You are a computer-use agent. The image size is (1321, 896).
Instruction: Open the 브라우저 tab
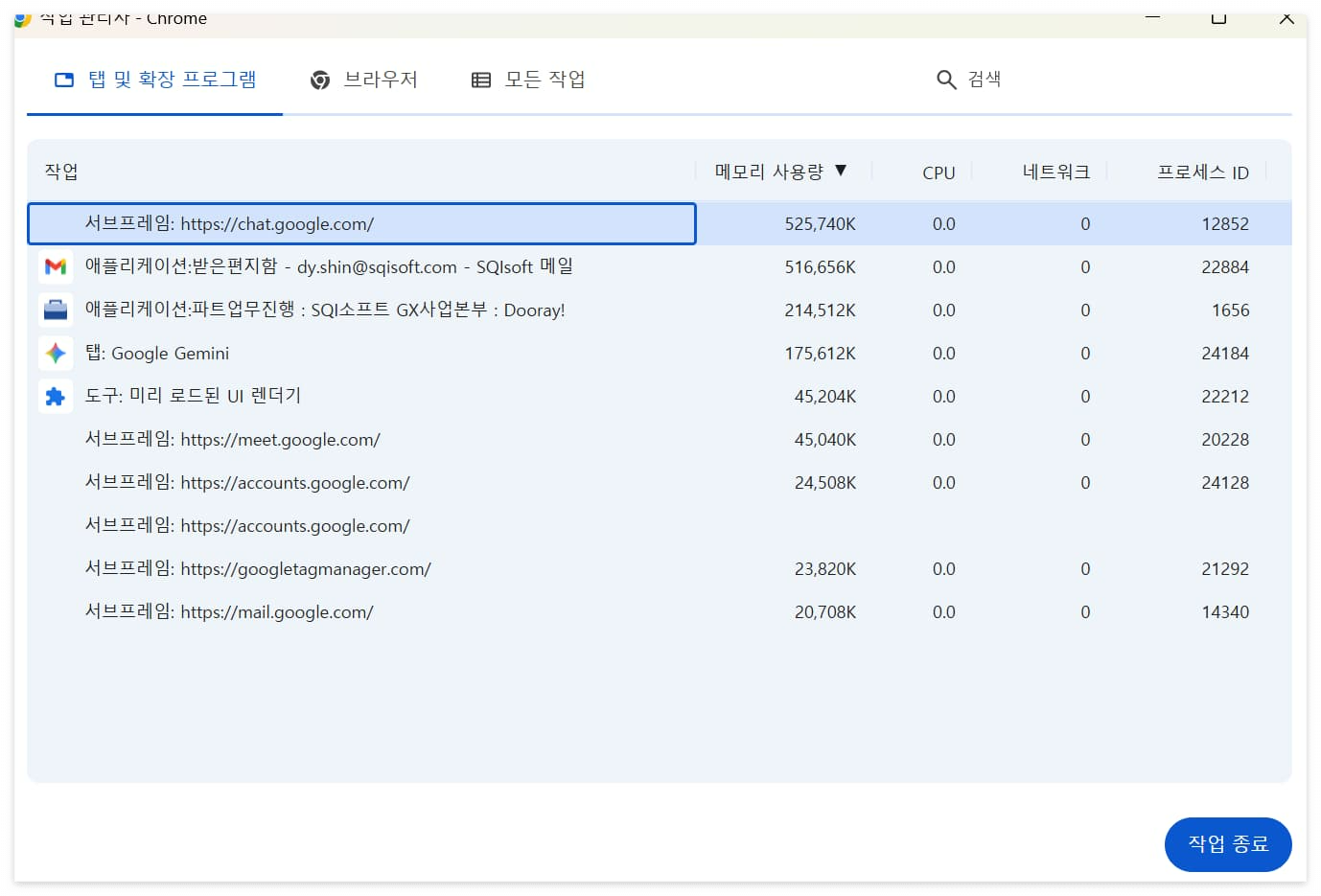tap(364, 80)
